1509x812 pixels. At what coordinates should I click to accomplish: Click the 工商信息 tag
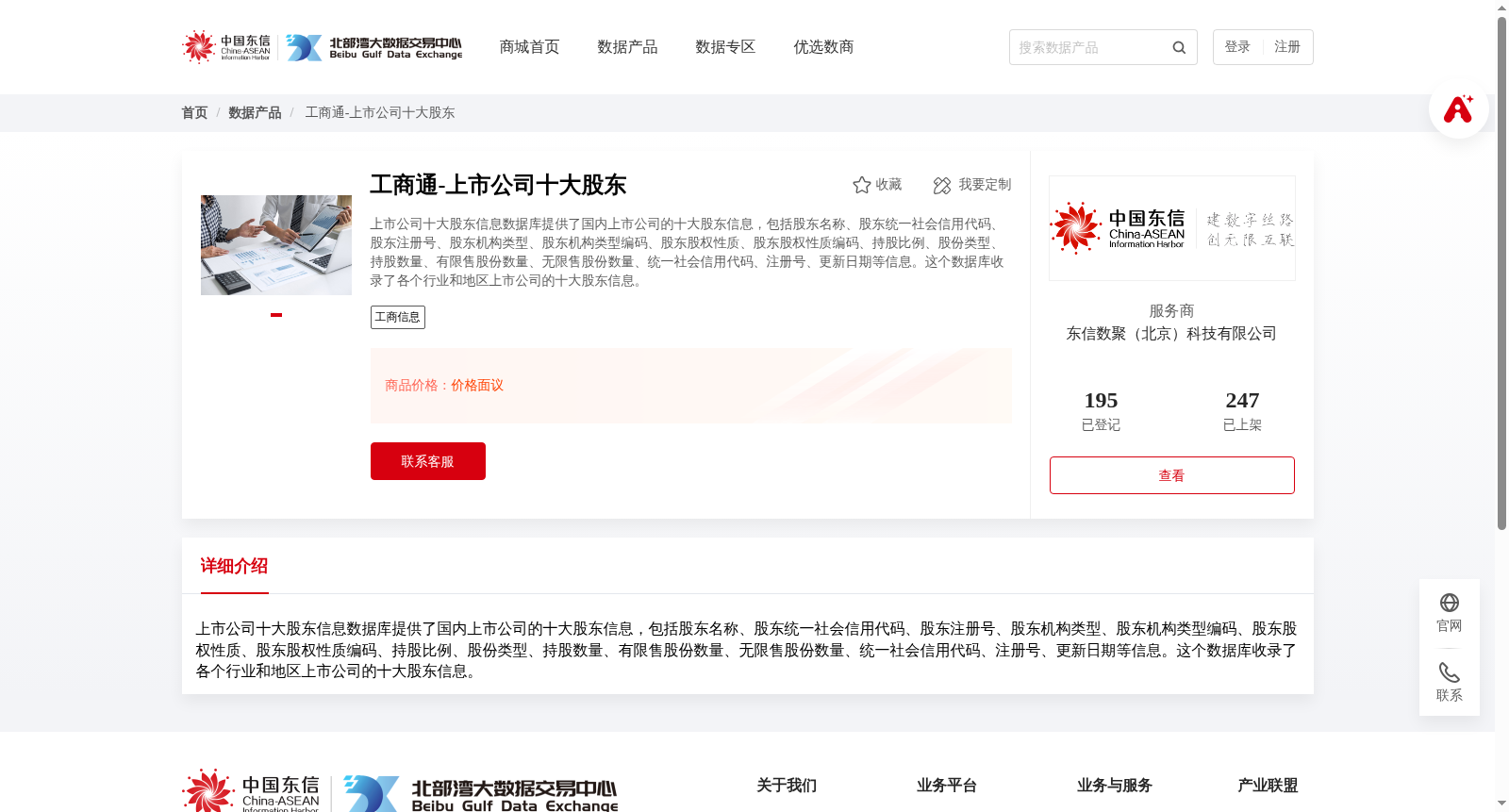[x=398, y=317]
